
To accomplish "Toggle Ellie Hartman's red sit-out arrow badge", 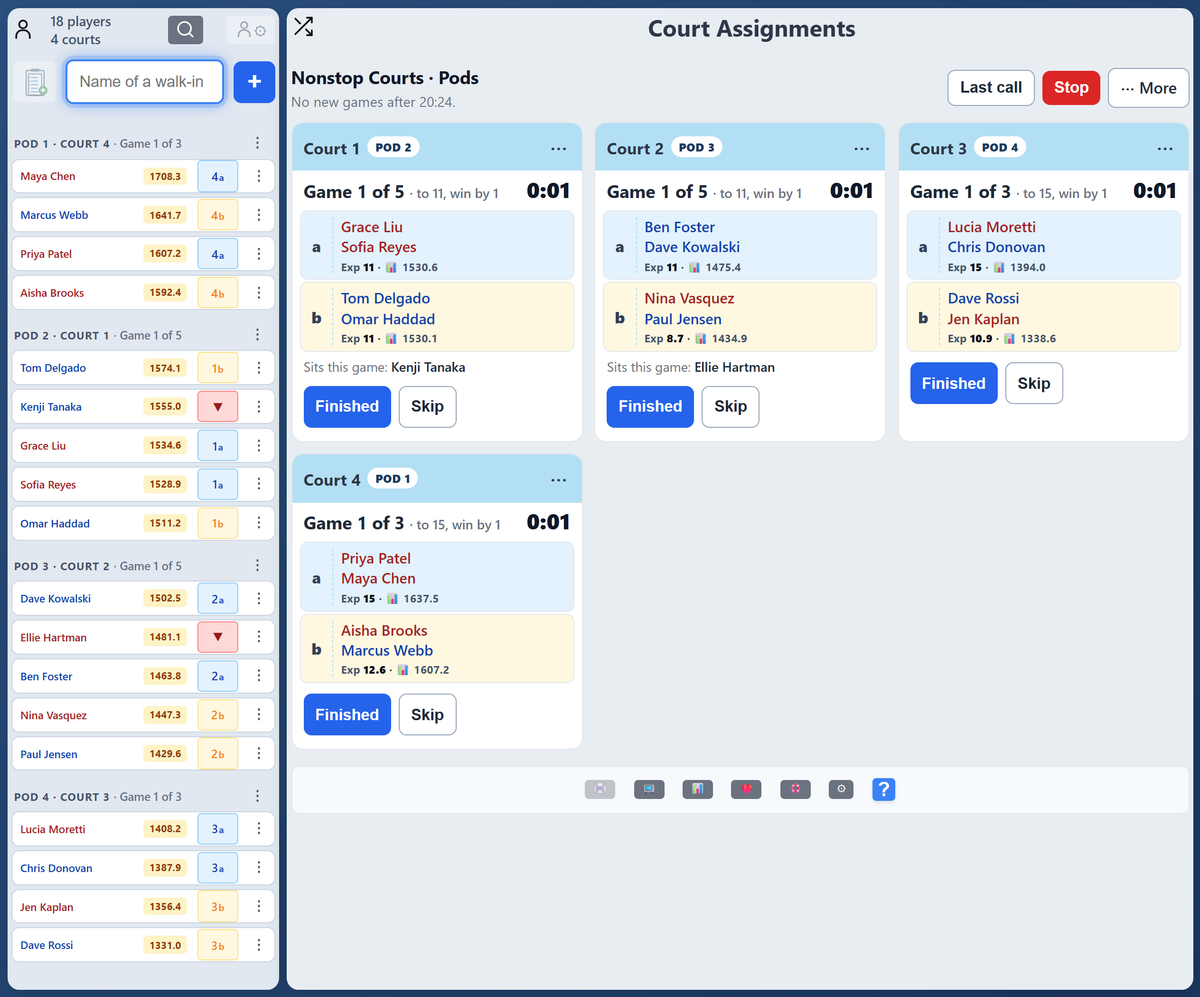I will pyautogui.click(x=218, y=637).
